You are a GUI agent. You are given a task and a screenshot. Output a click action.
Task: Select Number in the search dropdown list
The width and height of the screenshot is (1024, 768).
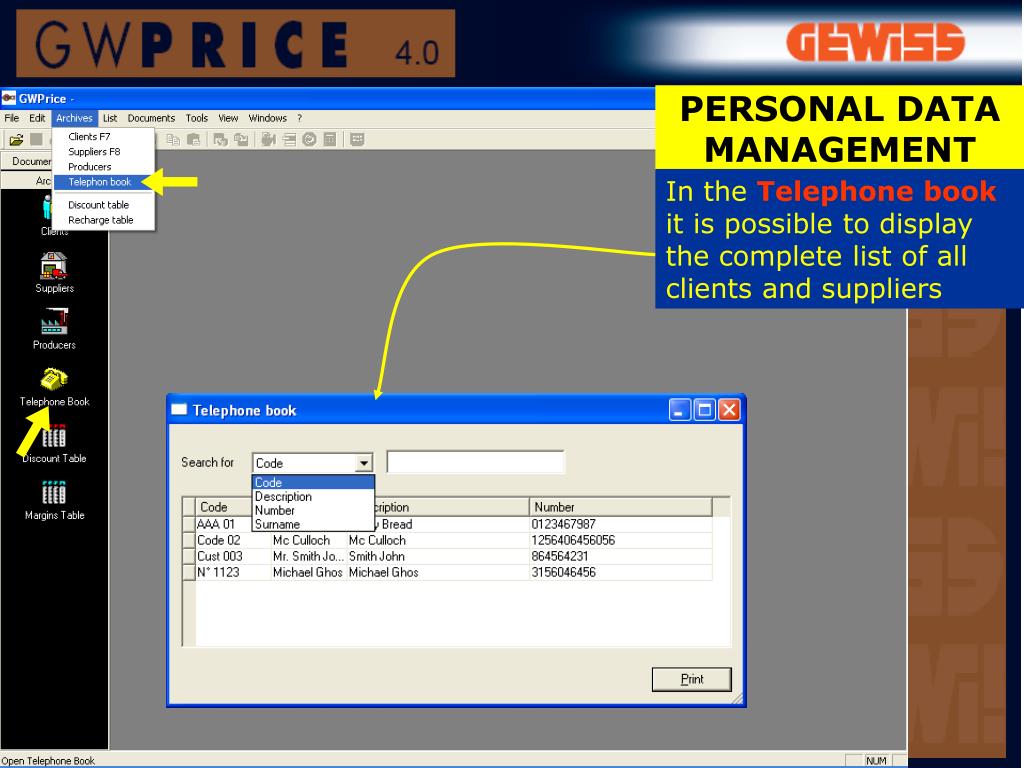[313, 510]
